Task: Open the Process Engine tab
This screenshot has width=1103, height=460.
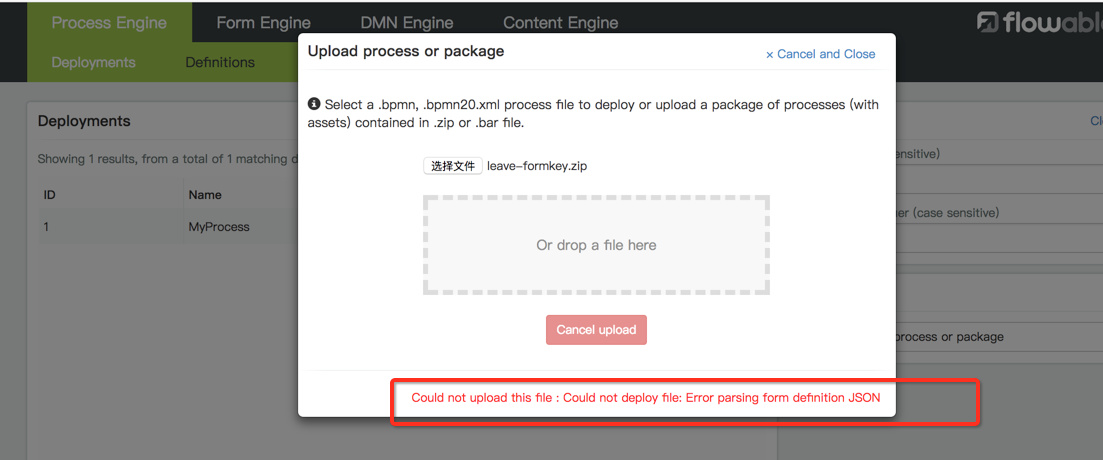Action: [x=109, y=22]
